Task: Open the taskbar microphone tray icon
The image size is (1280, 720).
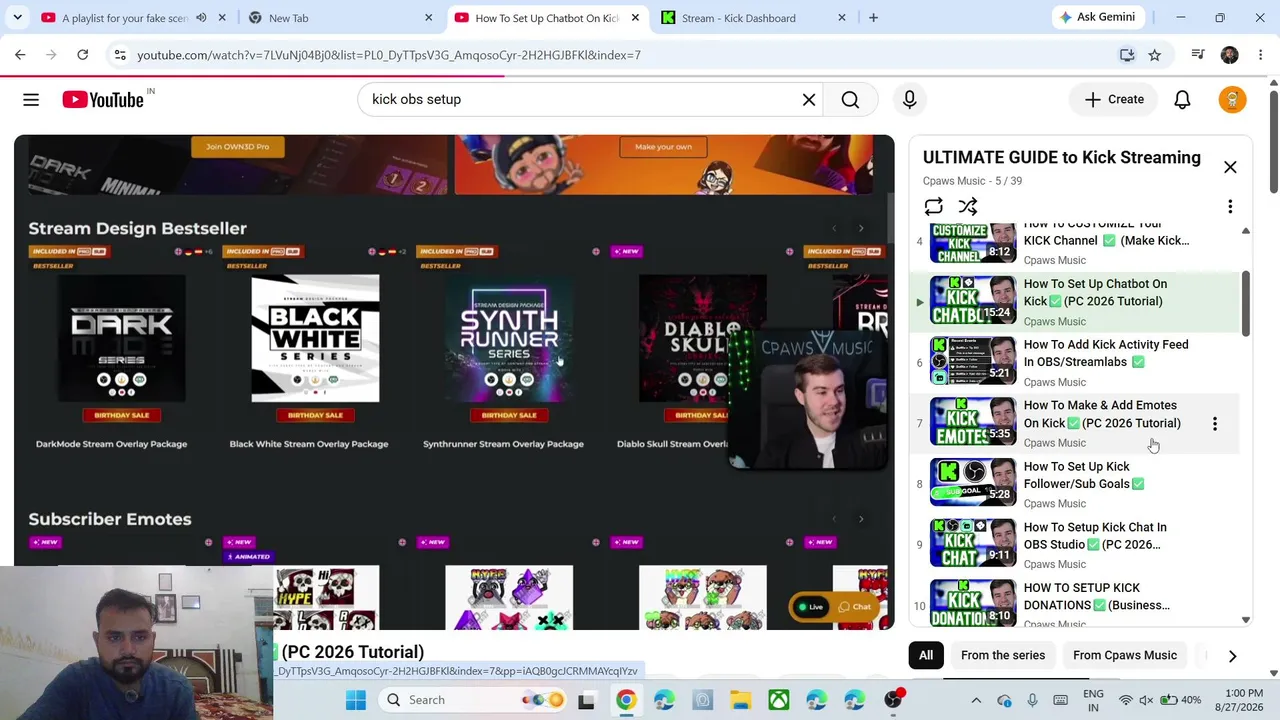Action: [1032, 700]
